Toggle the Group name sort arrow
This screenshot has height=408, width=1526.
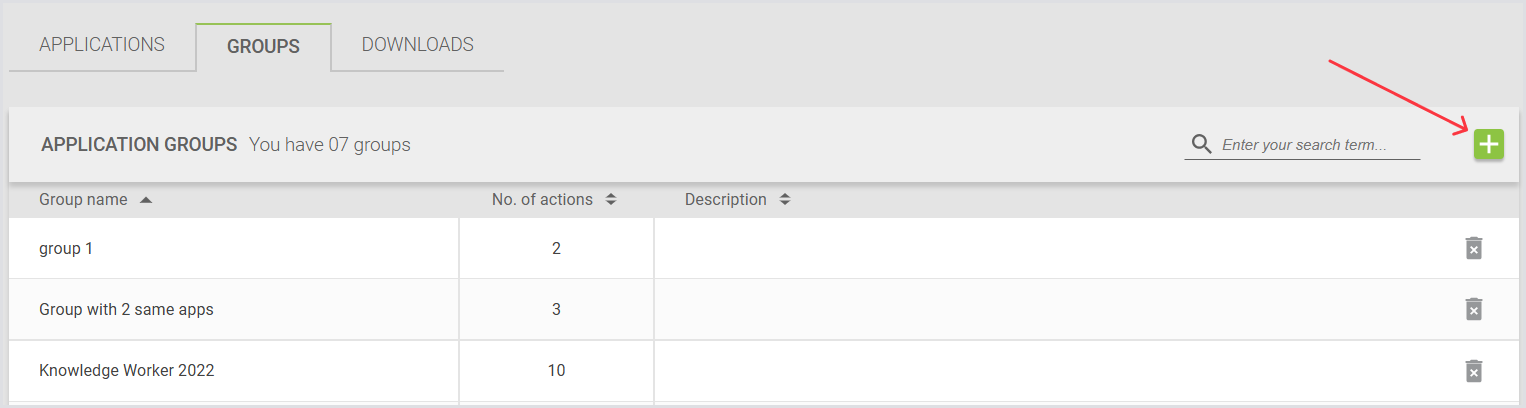pos(146,200)
